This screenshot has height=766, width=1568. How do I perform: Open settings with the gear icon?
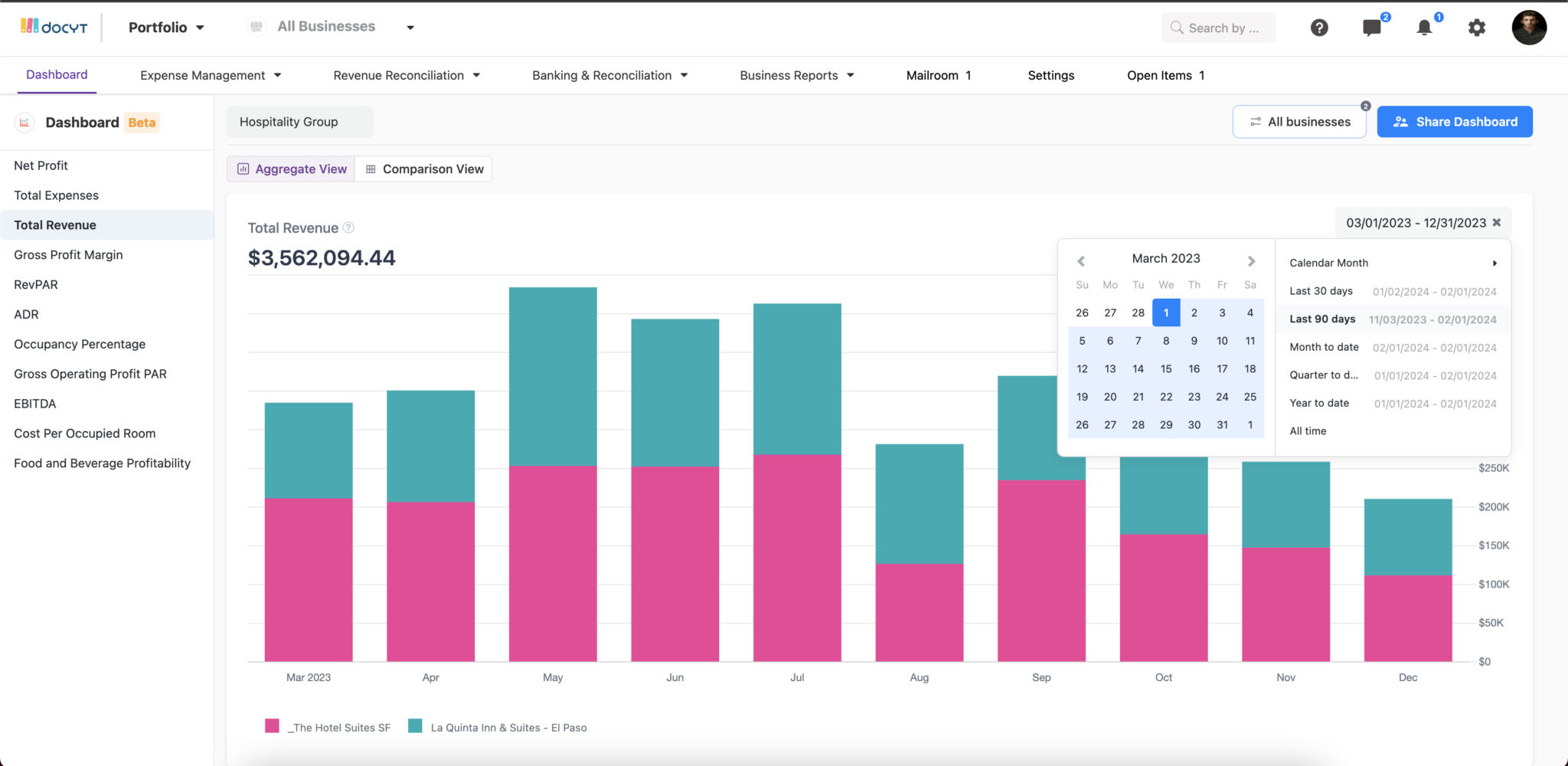(x=1477, y=28)
